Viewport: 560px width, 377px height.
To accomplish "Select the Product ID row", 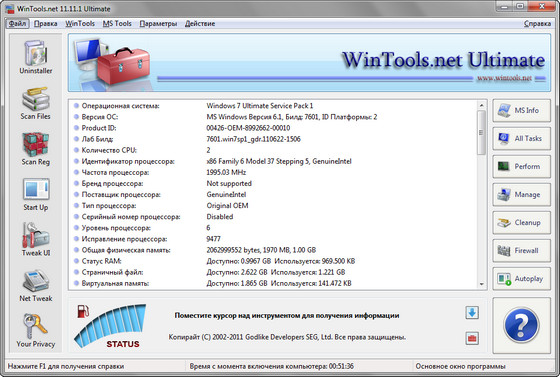I will click(274, 128).
